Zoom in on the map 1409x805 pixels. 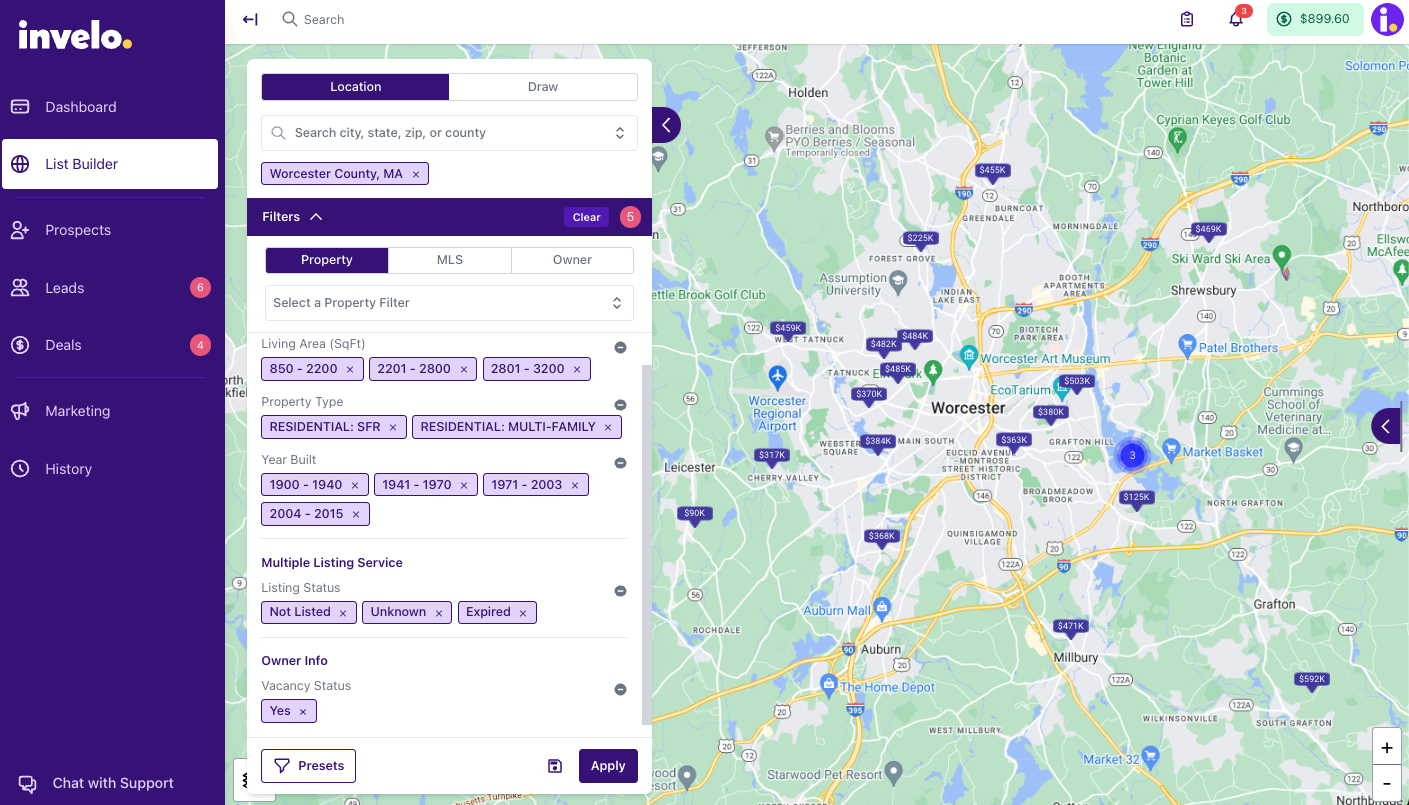(1386, 747)
